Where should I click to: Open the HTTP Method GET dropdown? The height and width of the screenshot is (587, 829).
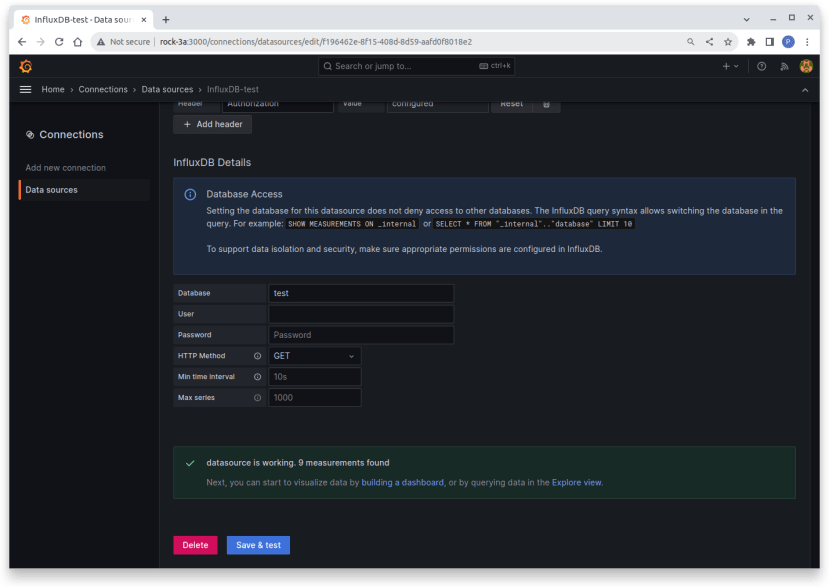pos(315,356)
